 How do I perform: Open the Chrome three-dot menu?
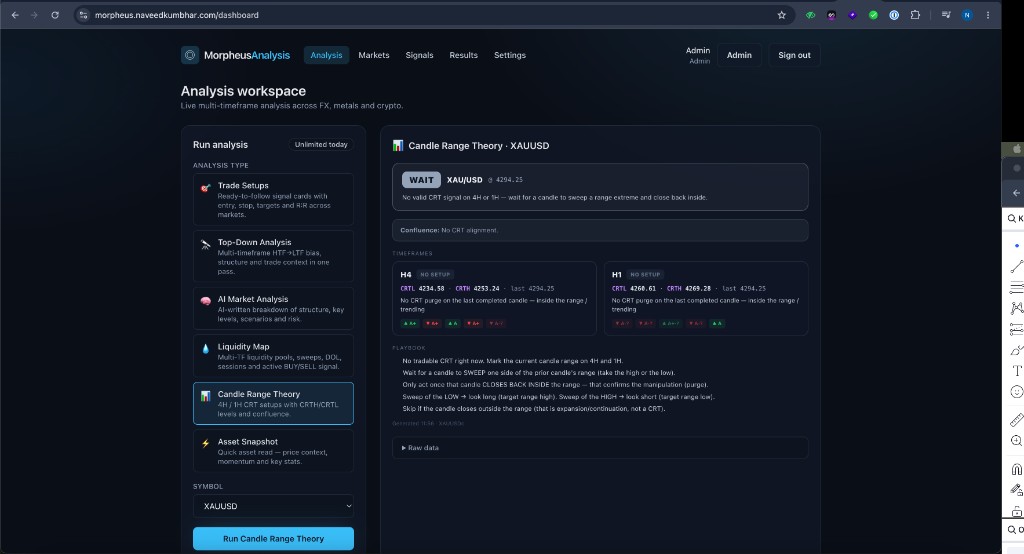(988, 15)
